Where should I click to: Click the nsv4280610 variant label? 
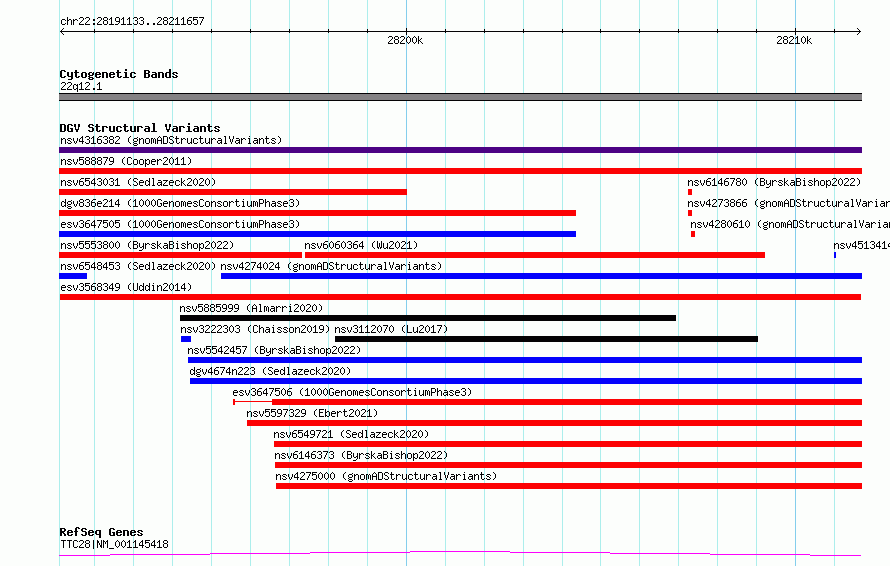point(790,224)
